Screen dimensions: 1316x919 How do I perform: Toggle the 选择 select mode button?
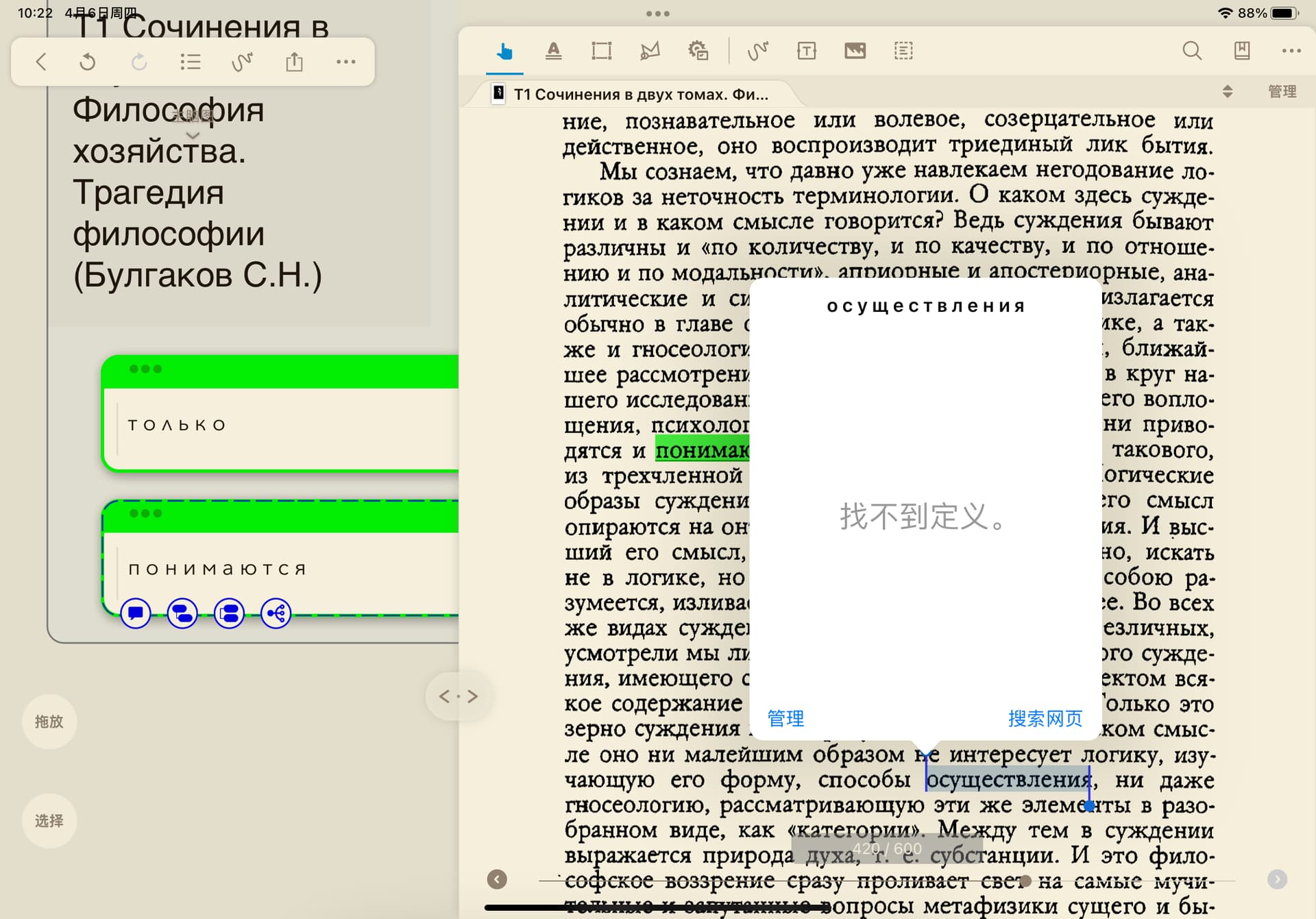(49, 821)
